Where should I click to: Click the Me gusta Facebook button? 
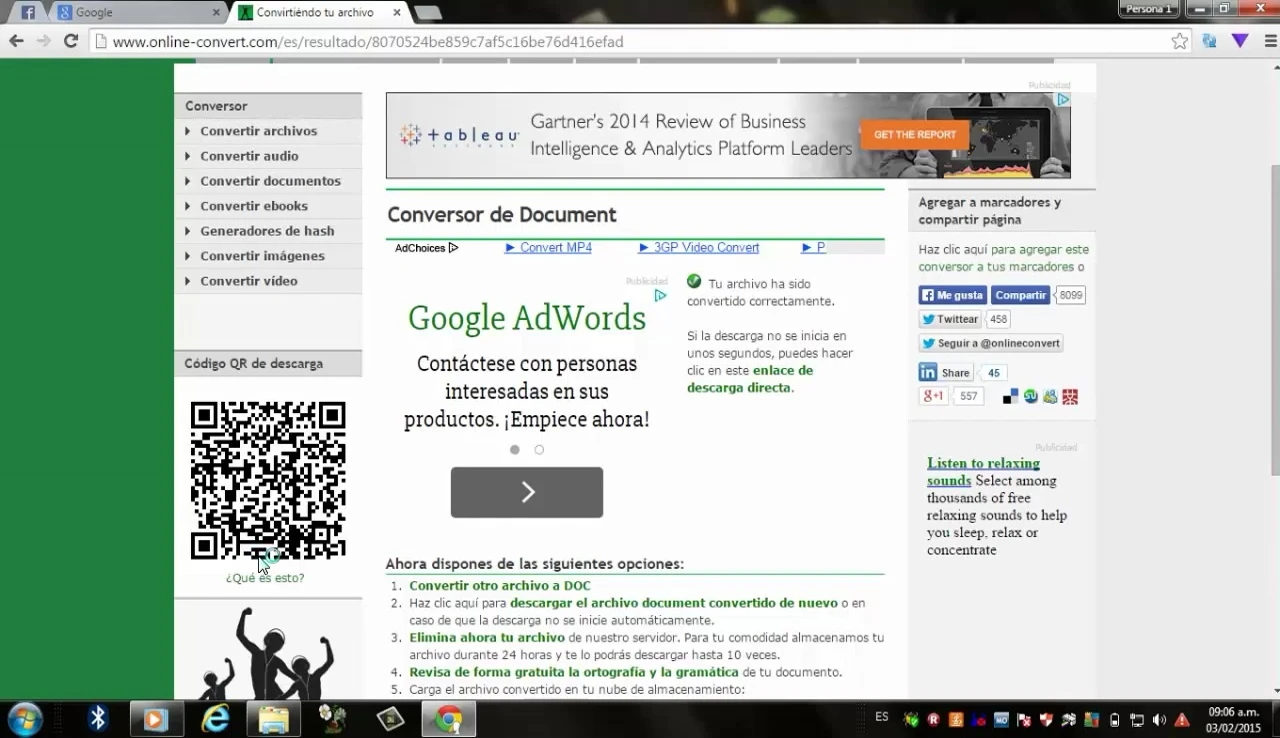coord(952,295)
